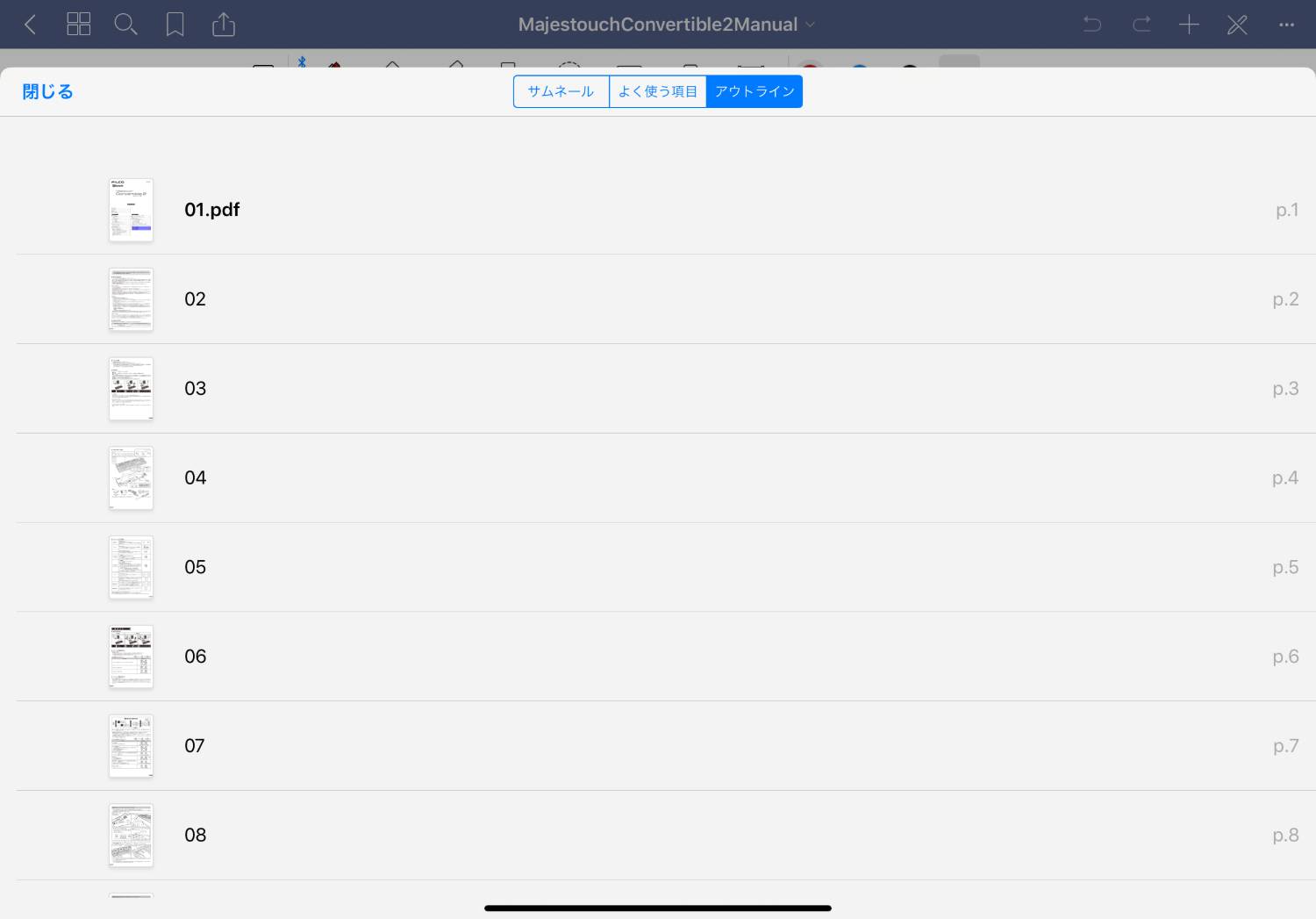Tap the page thumbnail for entry 07

tap(131, 746)
